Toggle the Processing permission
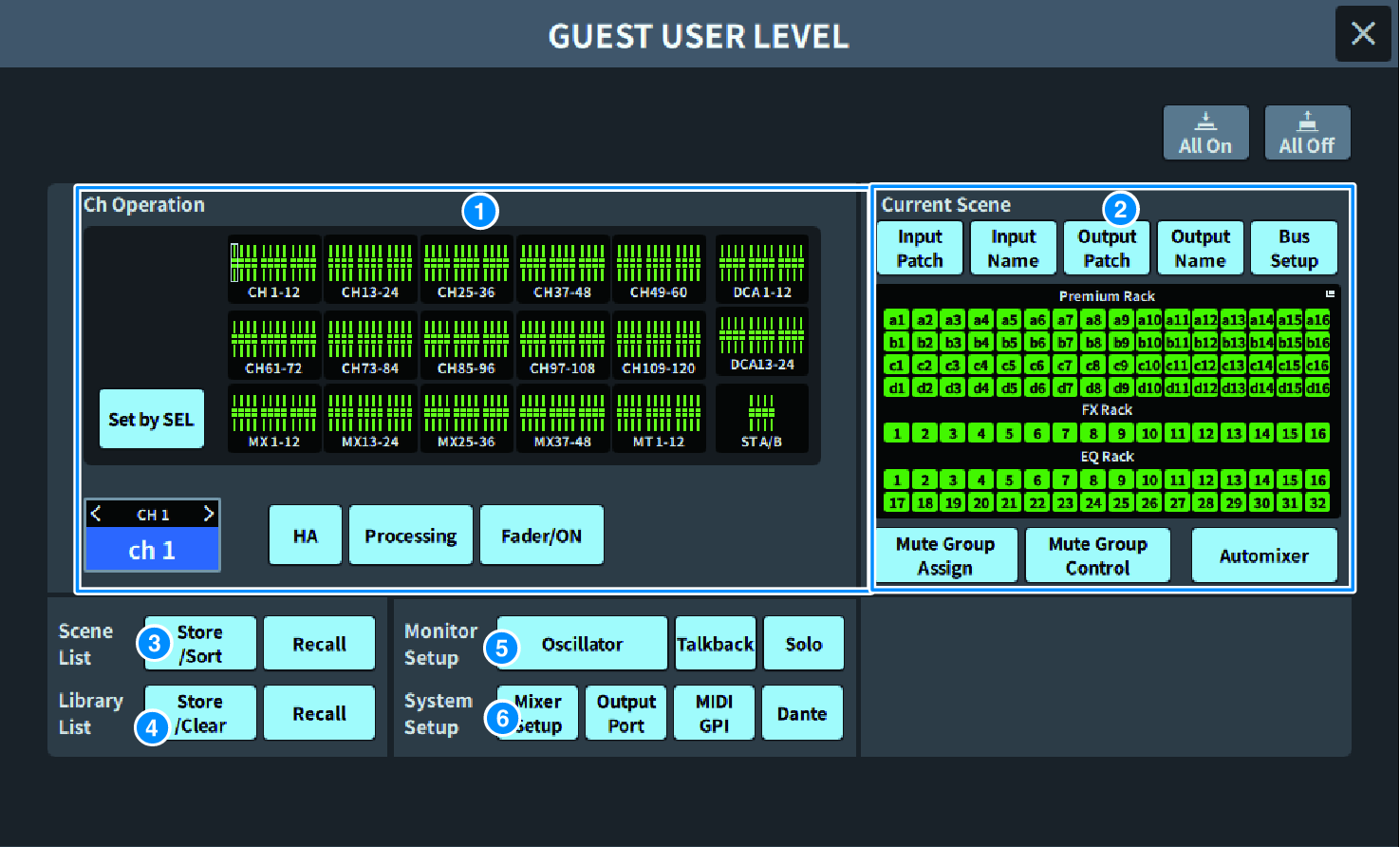 click(411, 536)
